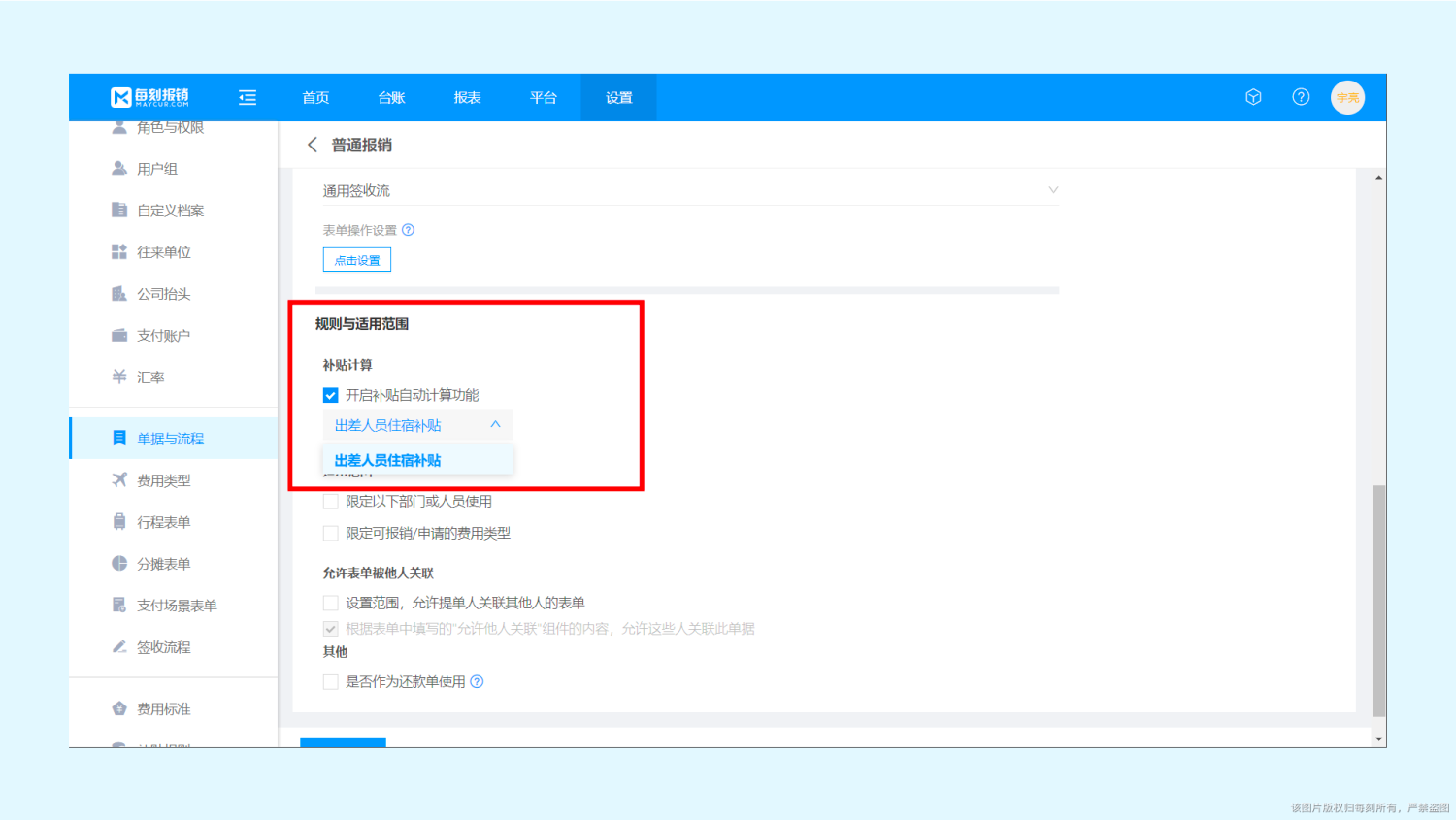Open the user avatar profile icon
1456x820 pixels.
tap(1347, 97)
